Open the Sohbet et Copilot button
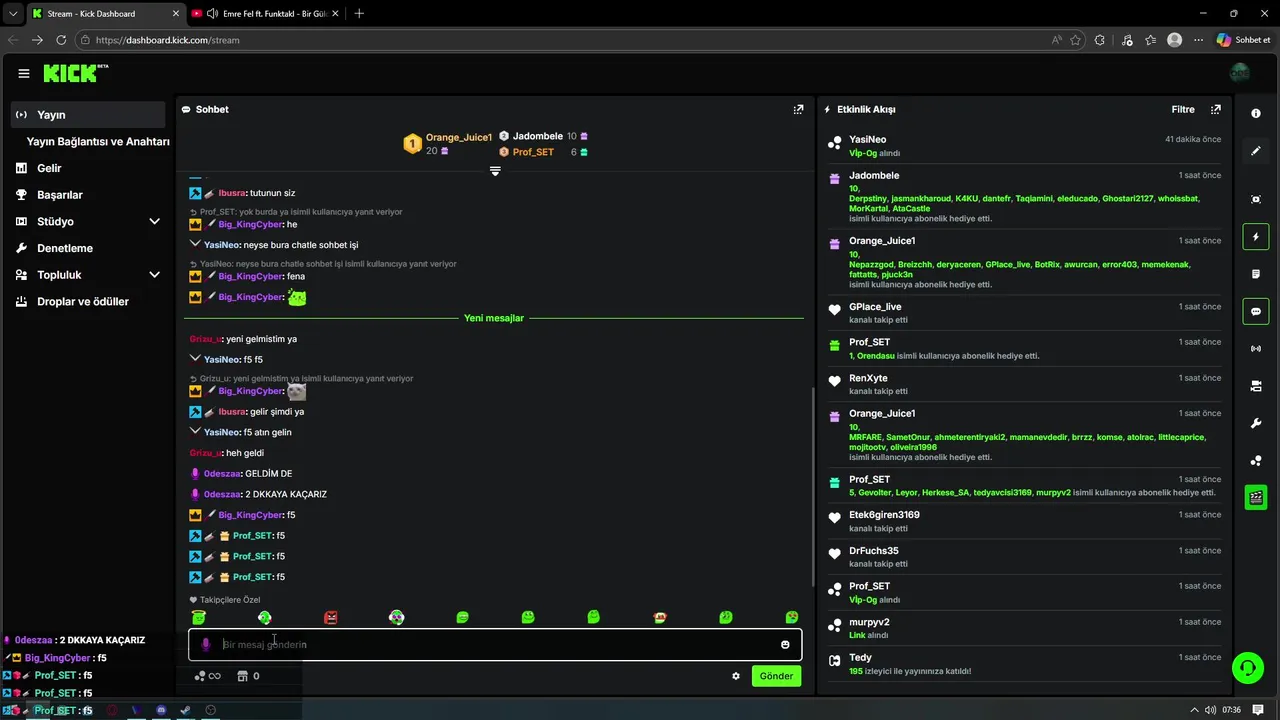This screenshot has height=720, width=1280. [x=1243, y=40]
